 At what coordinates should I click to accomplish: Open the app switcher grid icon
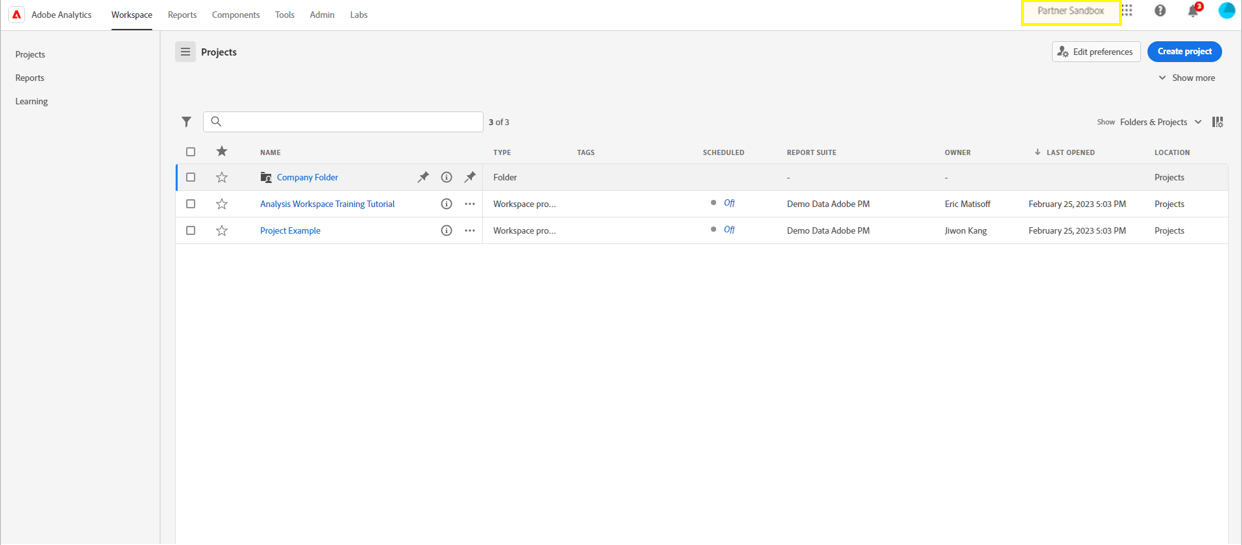1127,11
